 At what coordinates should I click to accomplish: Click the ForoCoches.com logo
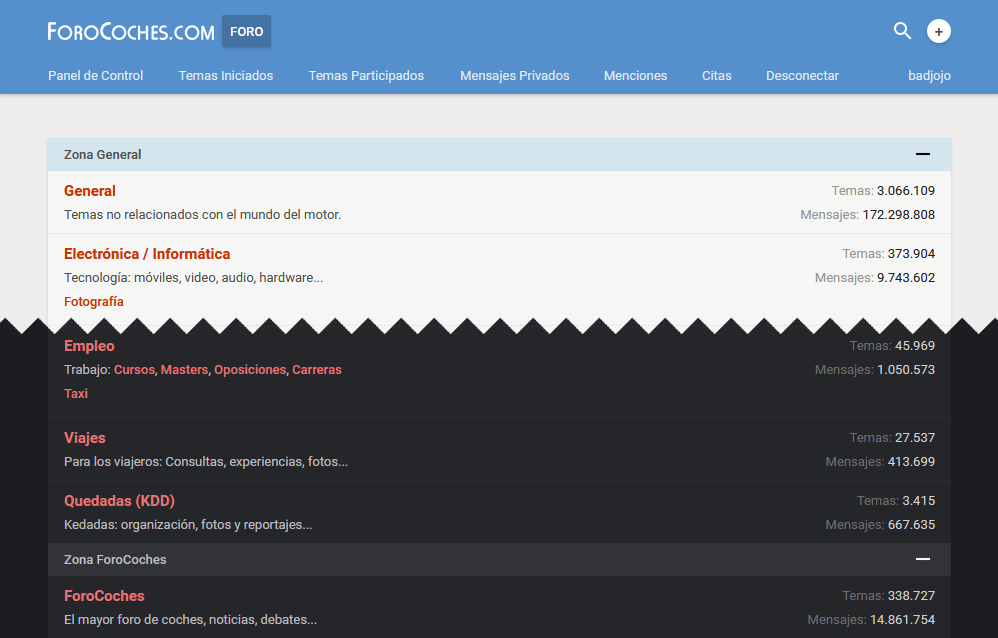coord(130,31)
